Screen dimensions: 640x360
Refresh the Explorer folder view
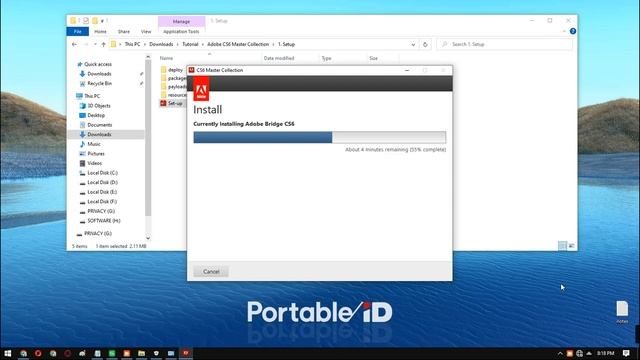[x=425, y=44]
